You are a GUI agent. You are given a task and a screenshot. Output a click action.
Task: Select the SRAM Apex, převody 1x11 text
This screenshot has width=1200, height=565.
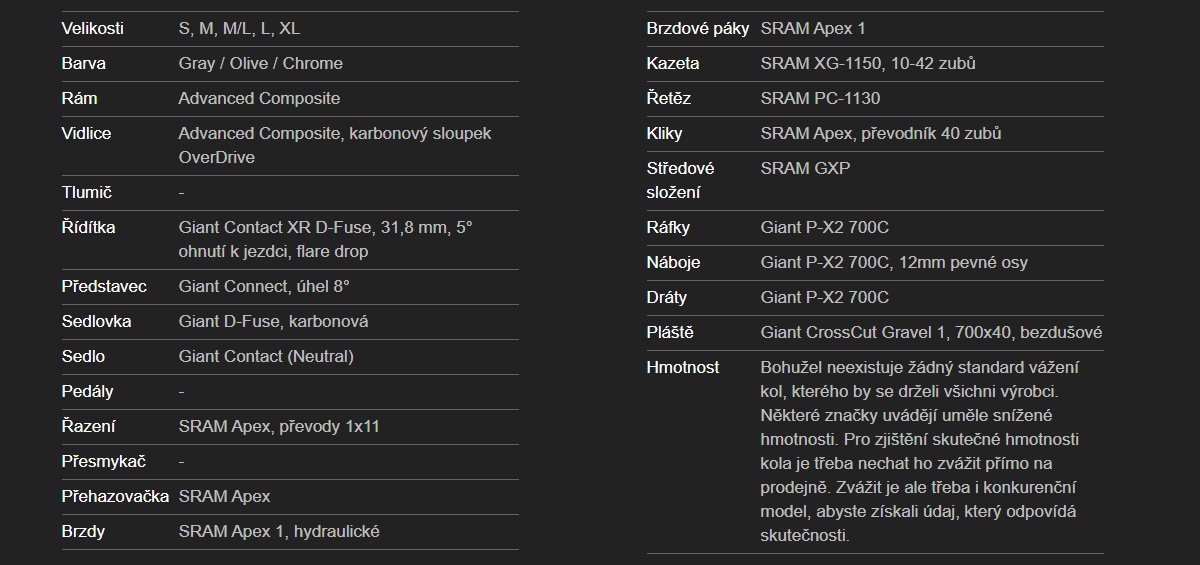[x=279, y=426]
